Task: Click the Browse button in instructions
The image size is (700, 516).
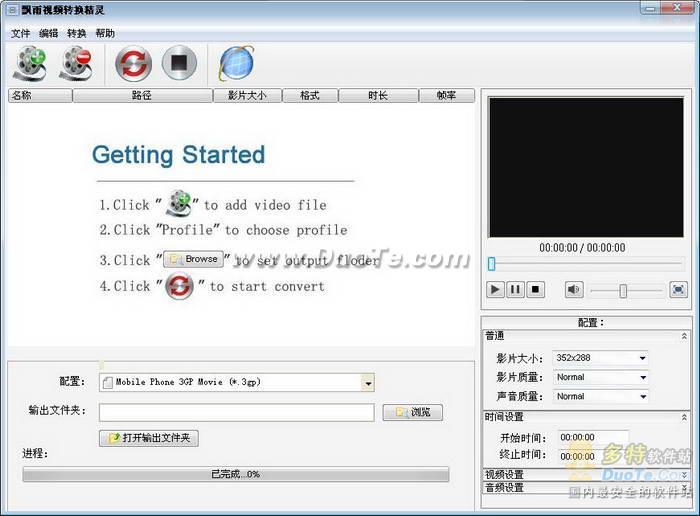Action: (x=193, y=259)
